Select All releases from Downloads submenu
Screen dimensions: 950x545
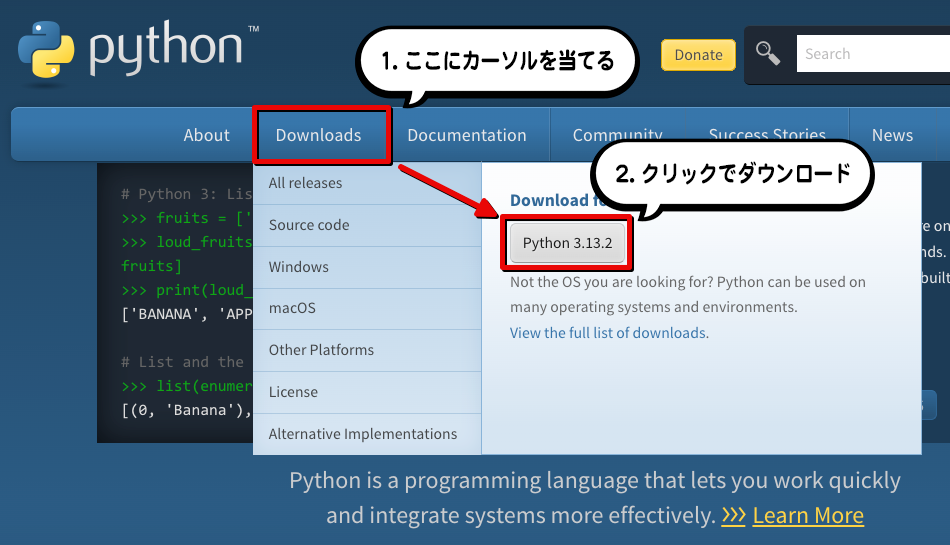tap(367, 183)
